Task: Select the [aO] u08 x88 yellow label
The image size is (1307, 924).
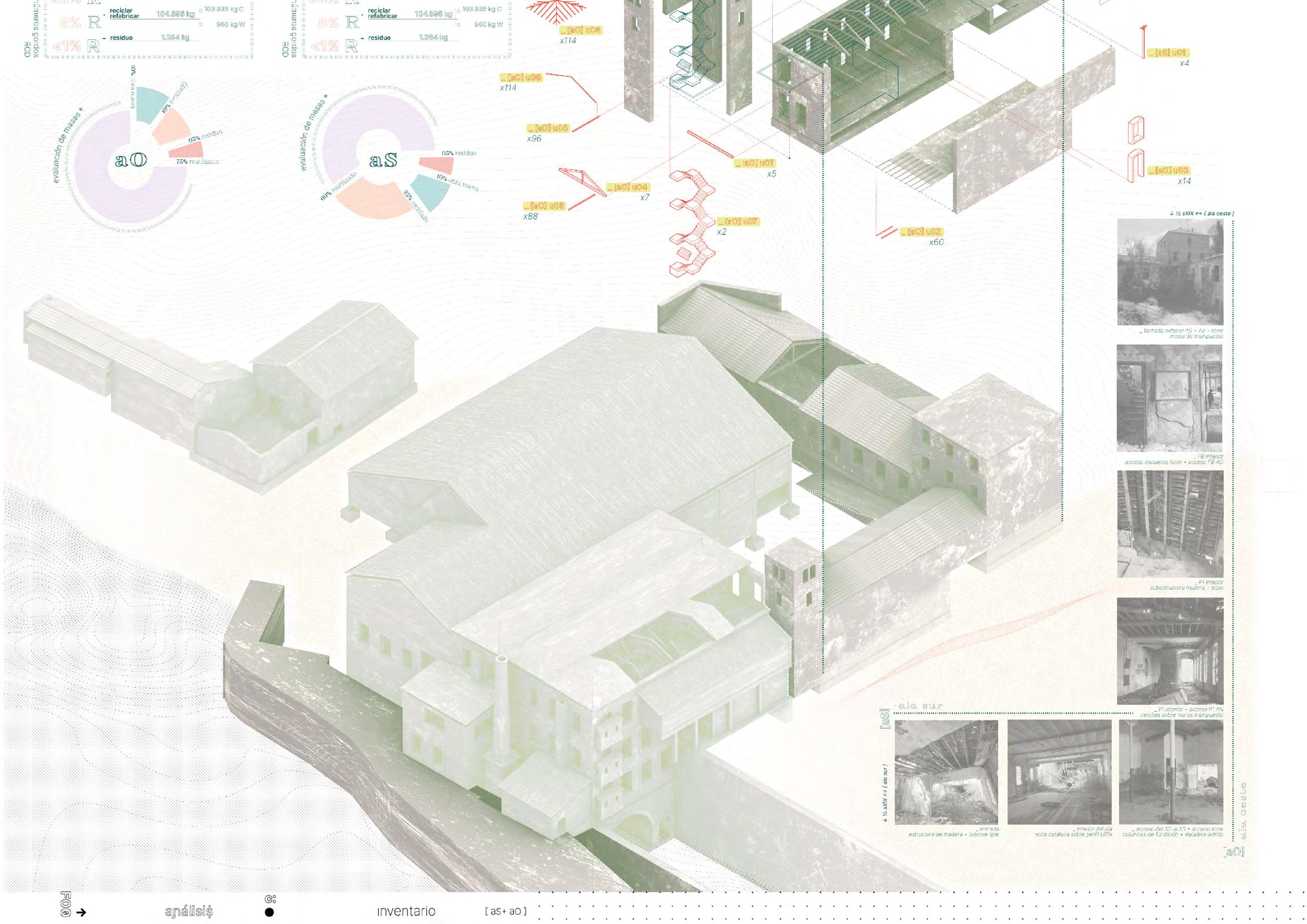Action: [545, 206]
